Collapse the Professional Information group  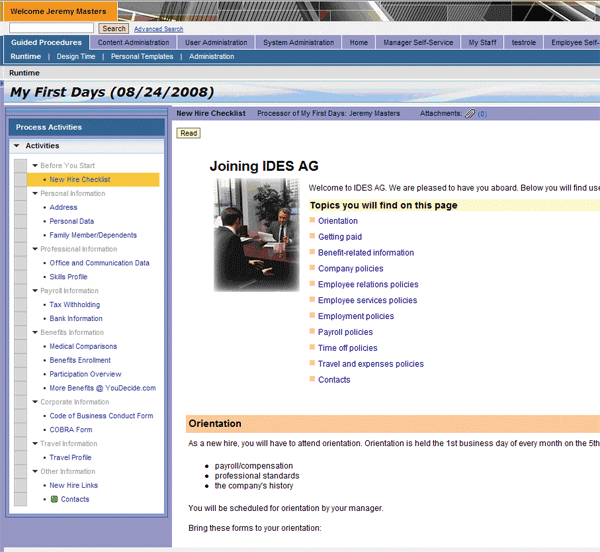pos(35,249)
